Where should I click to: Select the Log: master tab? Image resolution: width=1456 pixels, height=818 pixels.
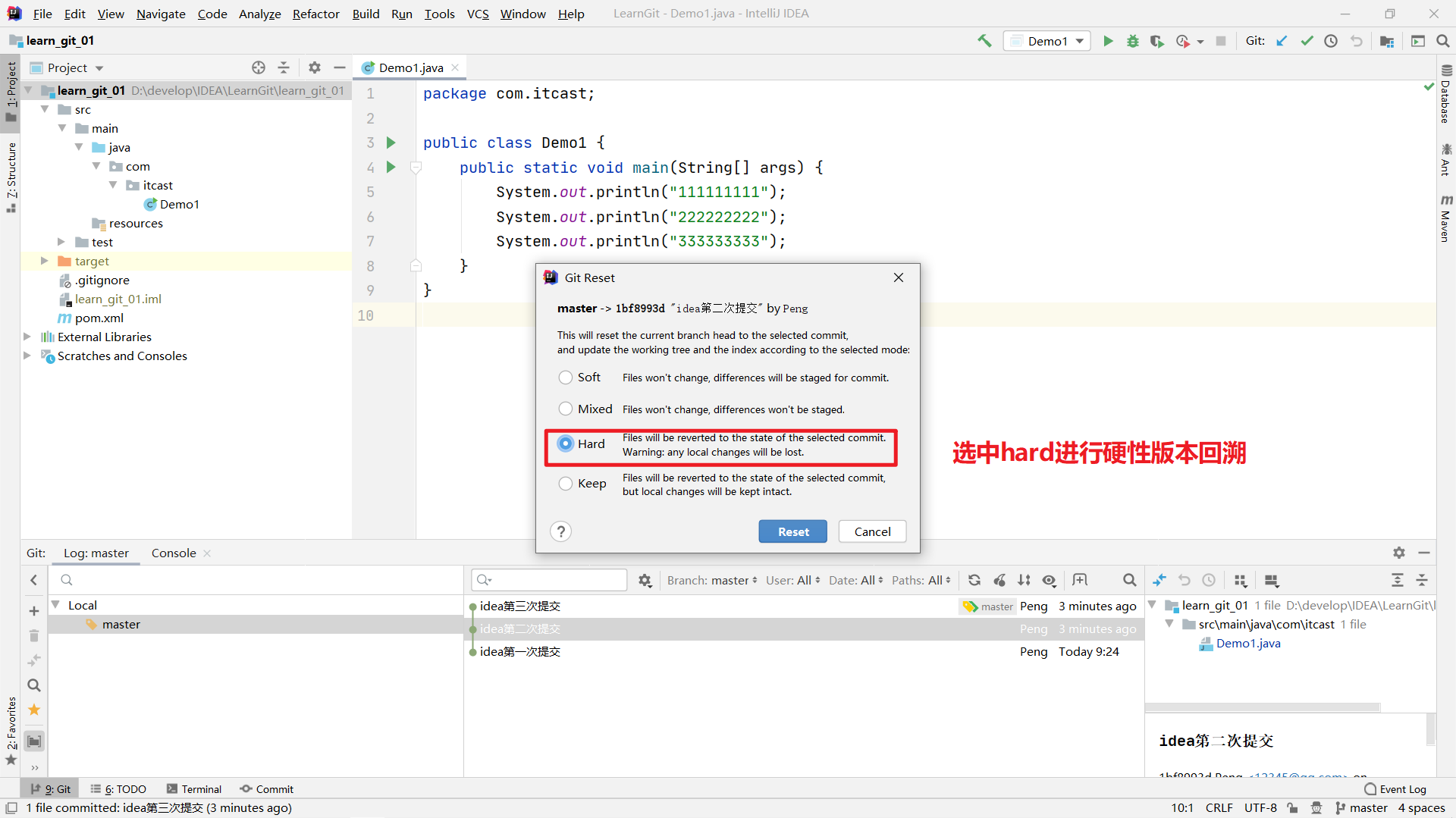click(x=96, y=553)
